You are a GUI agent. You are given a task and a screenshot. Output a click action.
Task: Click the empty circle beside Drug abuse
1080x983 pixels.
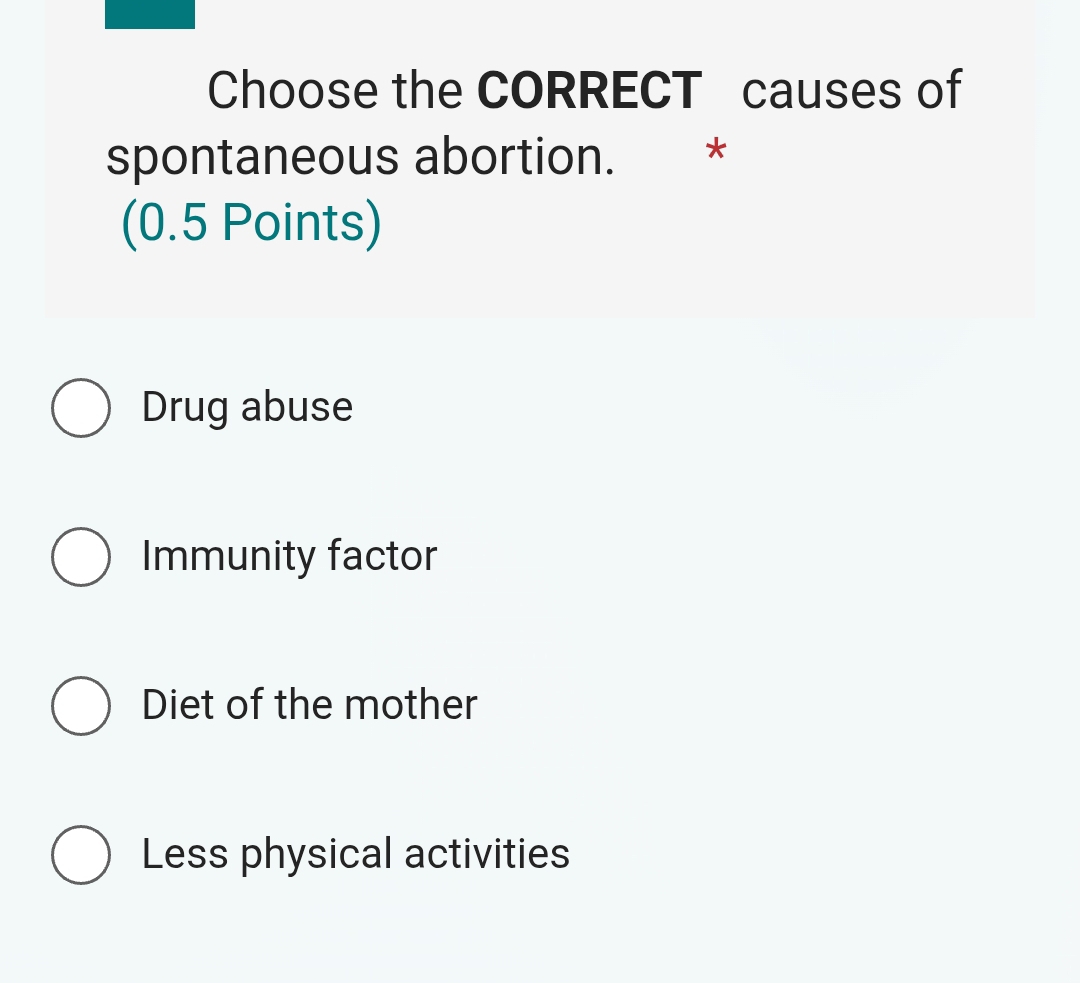81,407
